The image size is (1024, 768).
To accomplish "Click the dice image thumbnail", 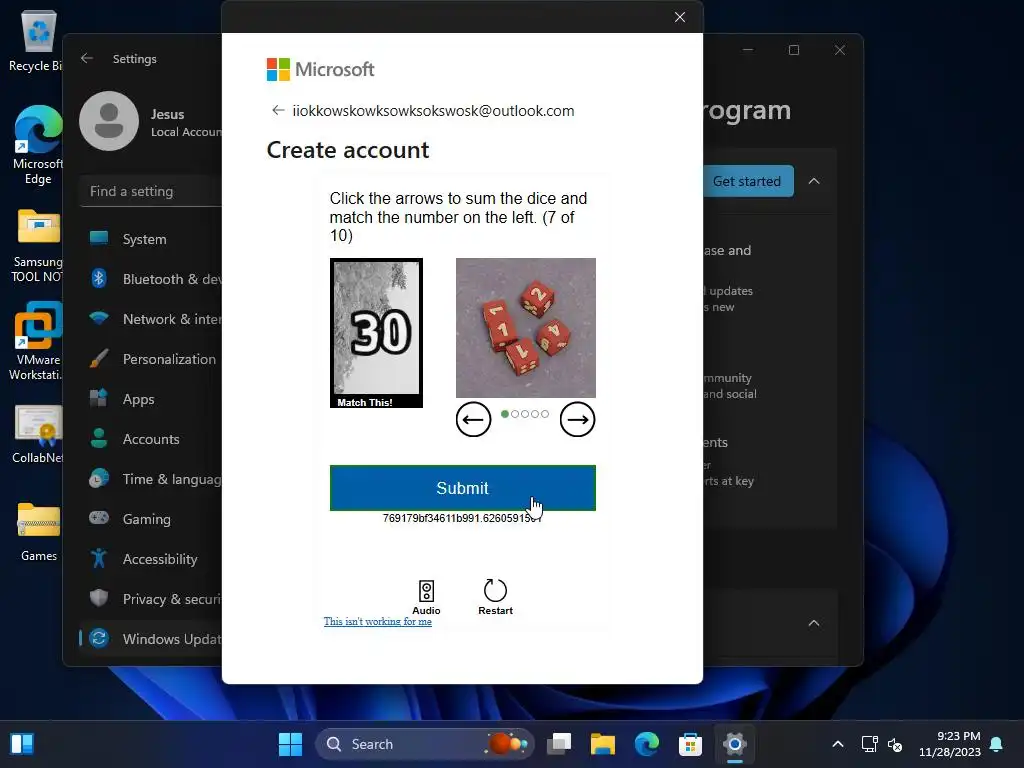I will tap(526, 328).
